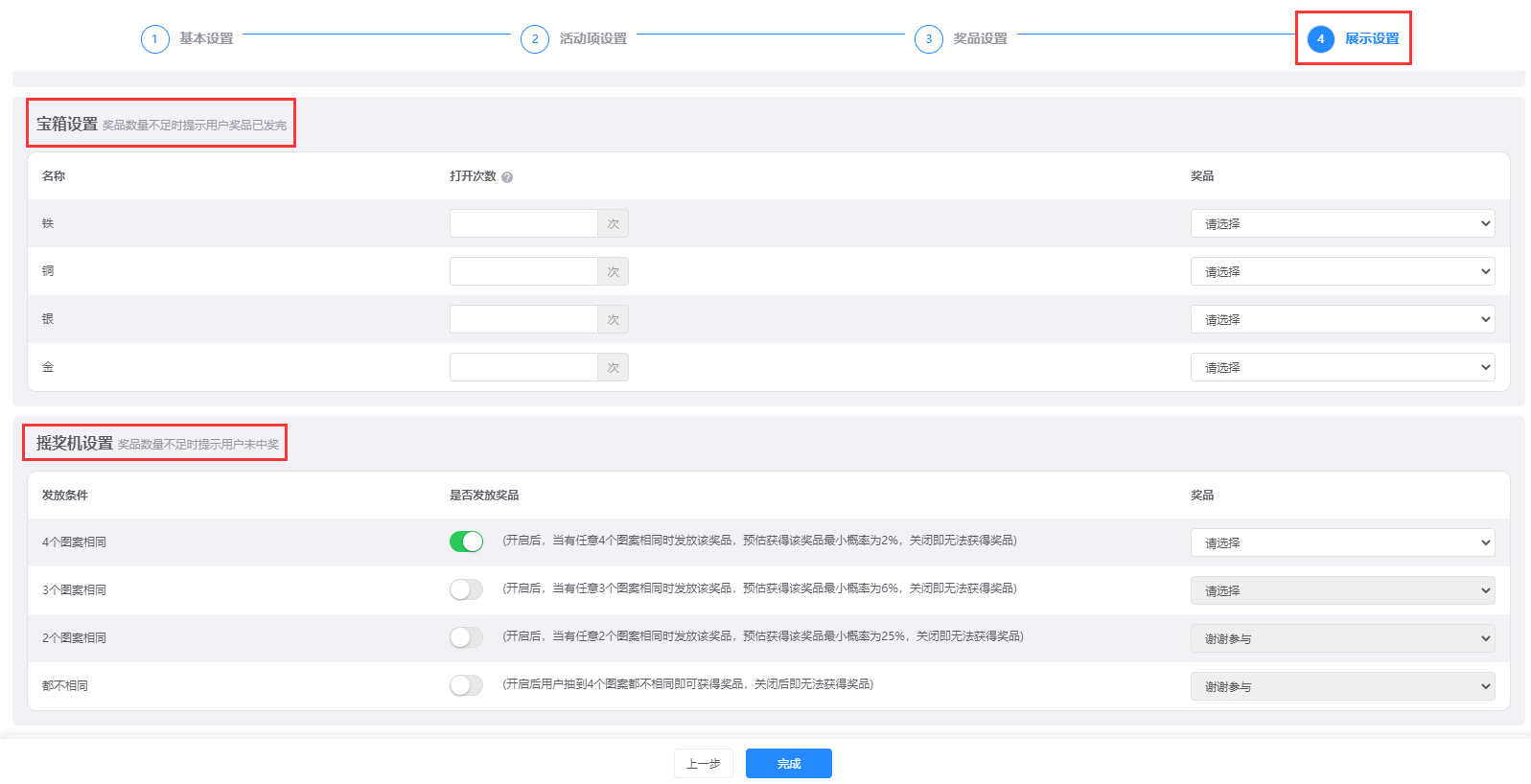Go to the 基本设置 step
Image resolution: width=1531 pixels, height=784 pixels.
206,39
